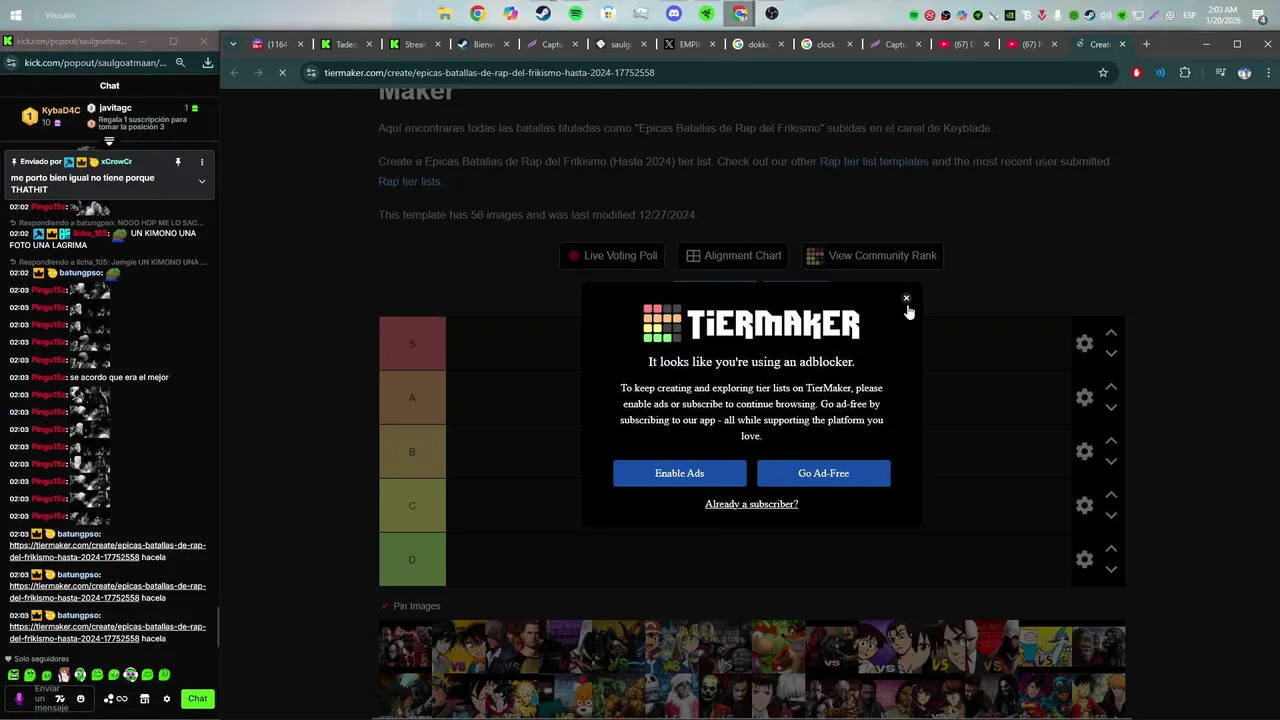1280x720 pixels.
Task: Open the Live Voting Poll button
Action: pos(612,256)
